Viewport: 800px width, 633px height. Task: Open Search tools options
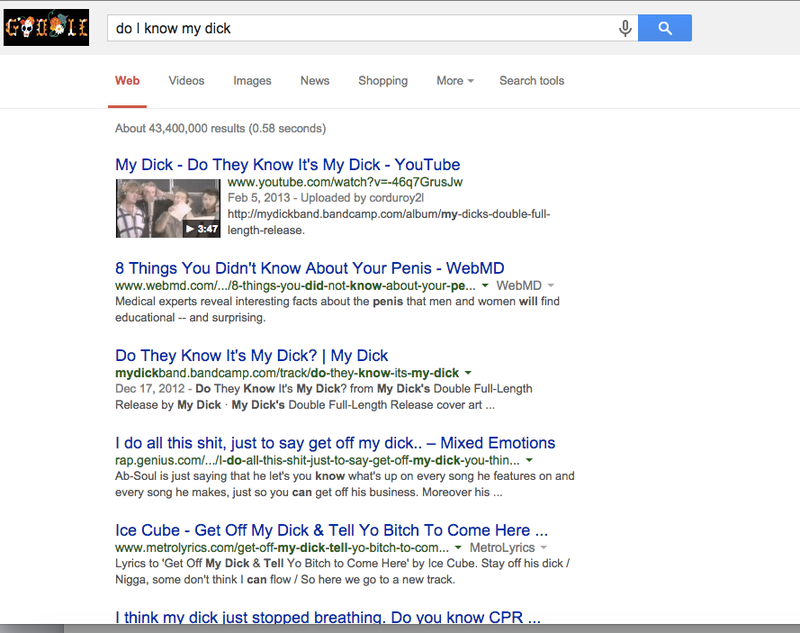(x=532, y=81)
